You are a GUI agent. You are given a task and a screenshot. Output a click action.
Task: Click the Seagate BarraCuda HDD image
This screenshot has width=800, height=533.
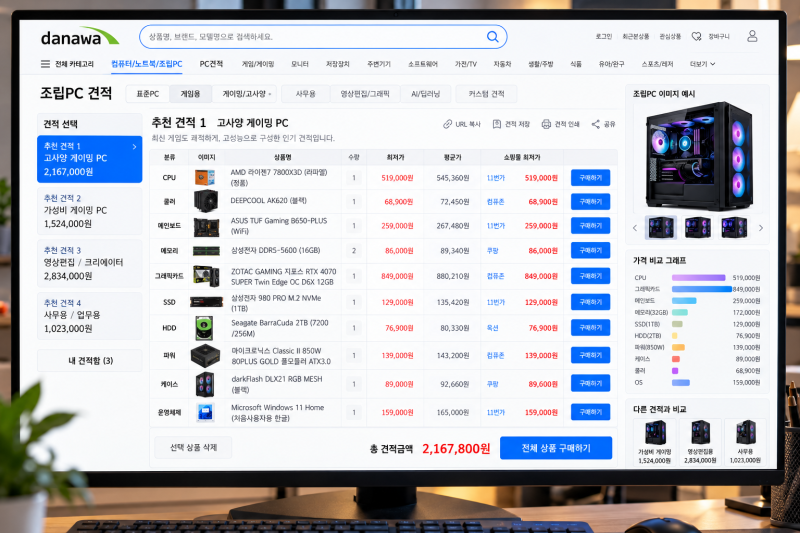pyautogui.click(x=204, y=328)
